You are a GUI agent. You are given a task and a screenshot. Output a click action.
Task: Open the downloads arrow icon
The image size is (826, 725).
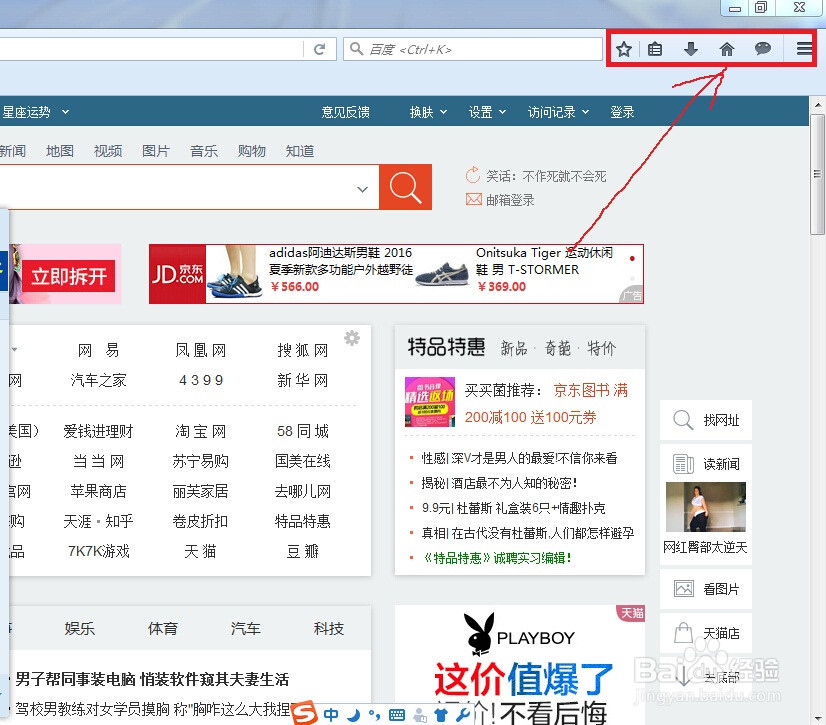(x=691, y=50)
